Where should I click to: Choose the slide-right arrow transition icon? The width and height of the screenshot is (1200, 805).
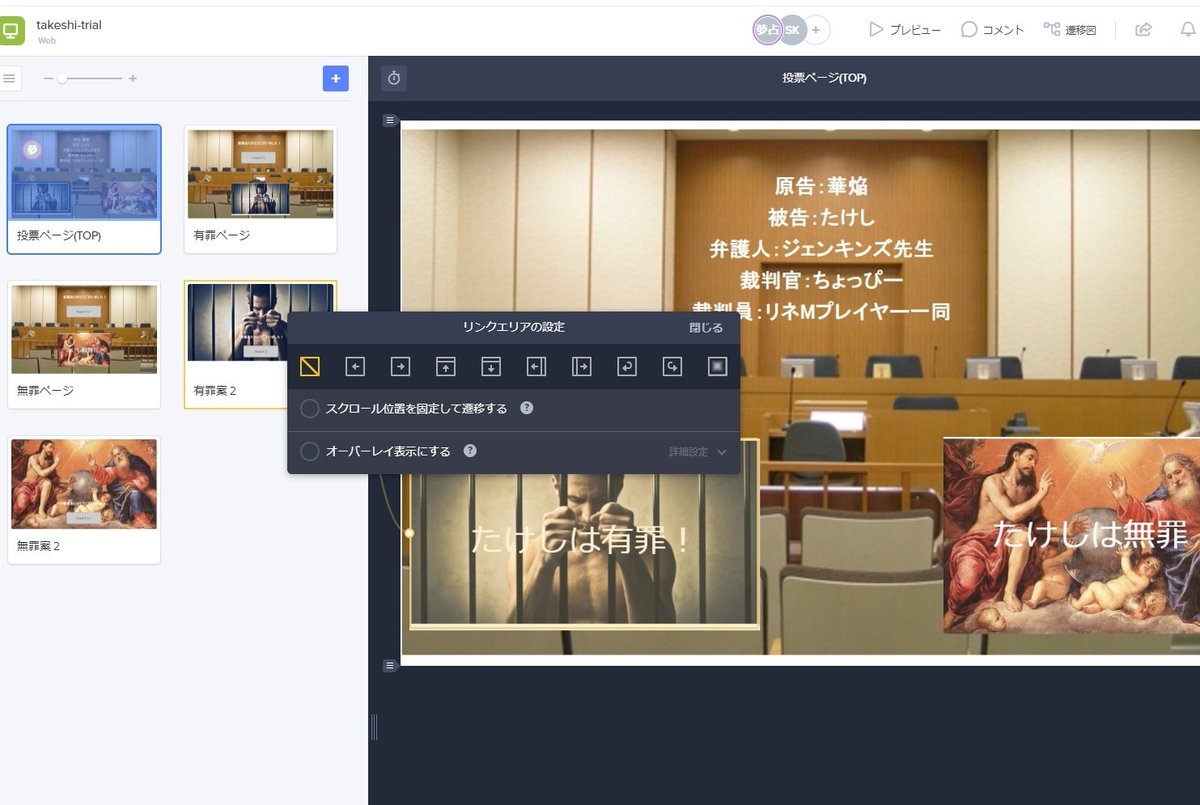pos(400,367)
